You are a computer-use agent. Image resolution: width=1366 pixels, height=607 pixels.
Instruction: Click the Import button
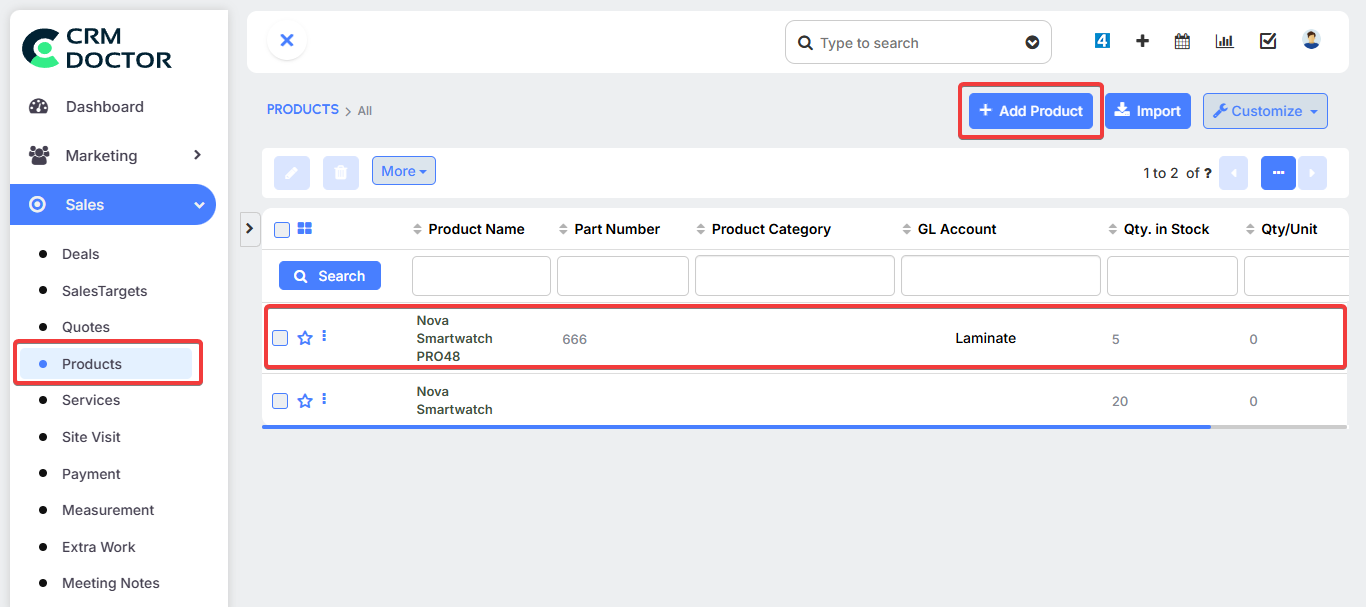click(x=1147, y=111)
